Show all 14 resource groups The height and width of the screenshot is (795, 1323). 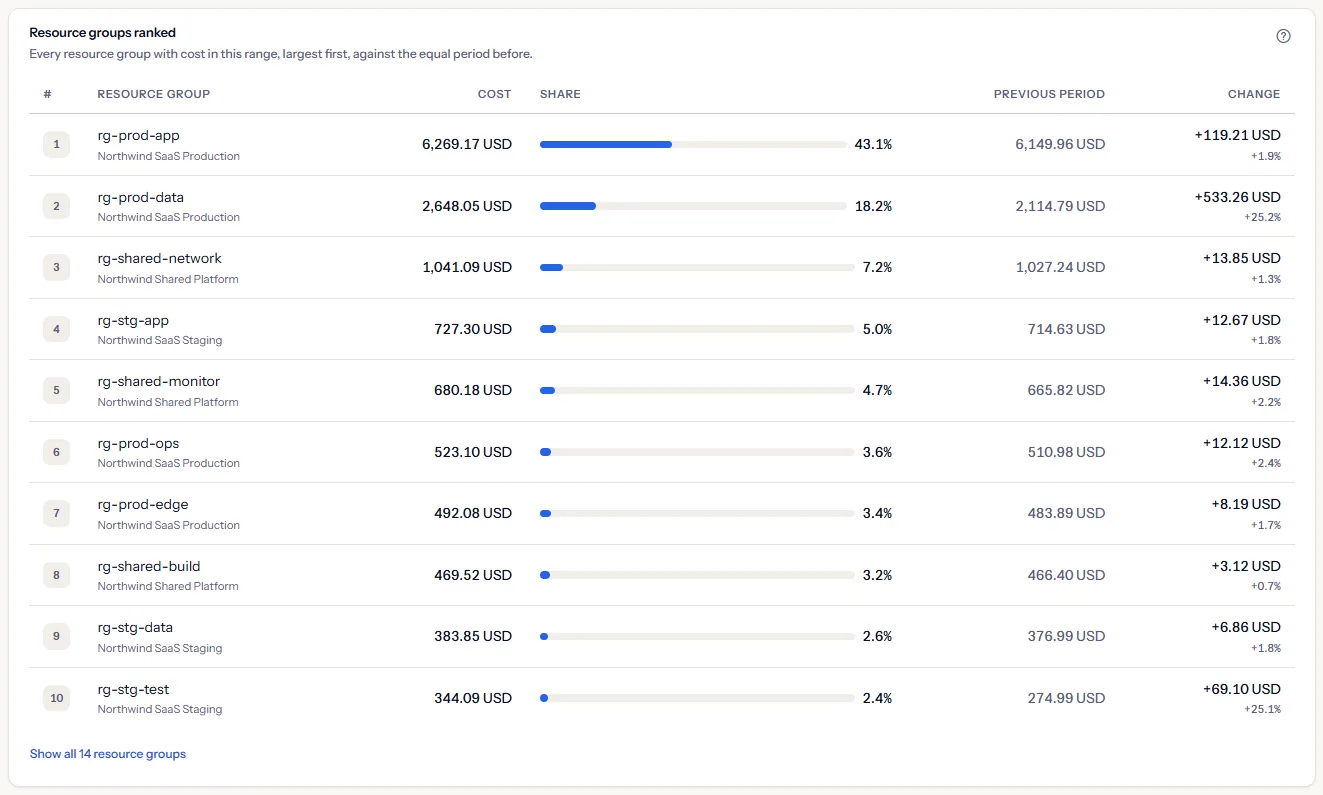108,754
